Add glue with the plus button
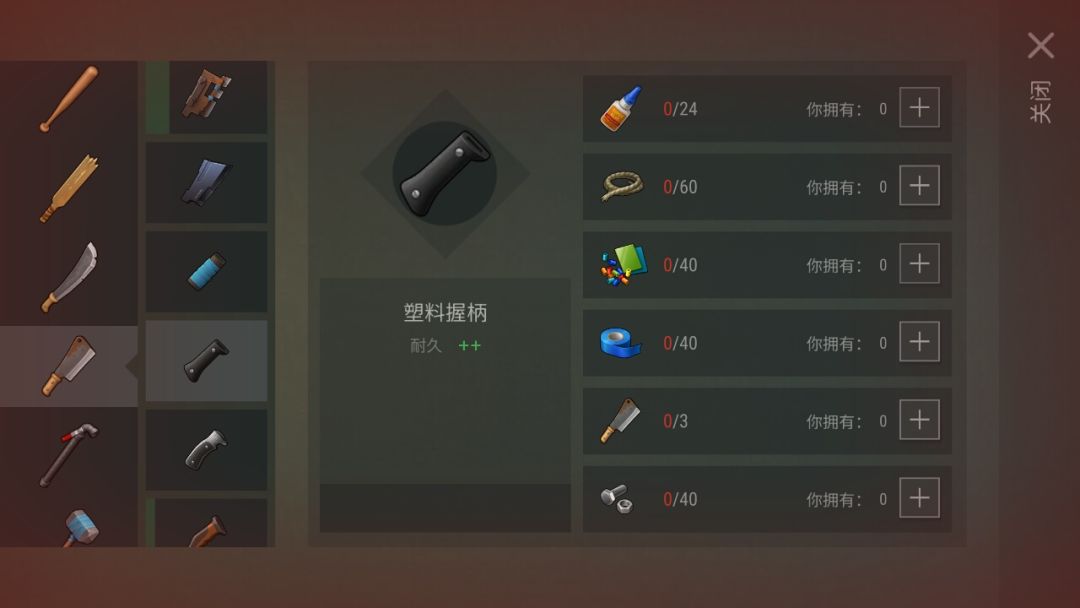1080x608 pixels. click(920, 108)
